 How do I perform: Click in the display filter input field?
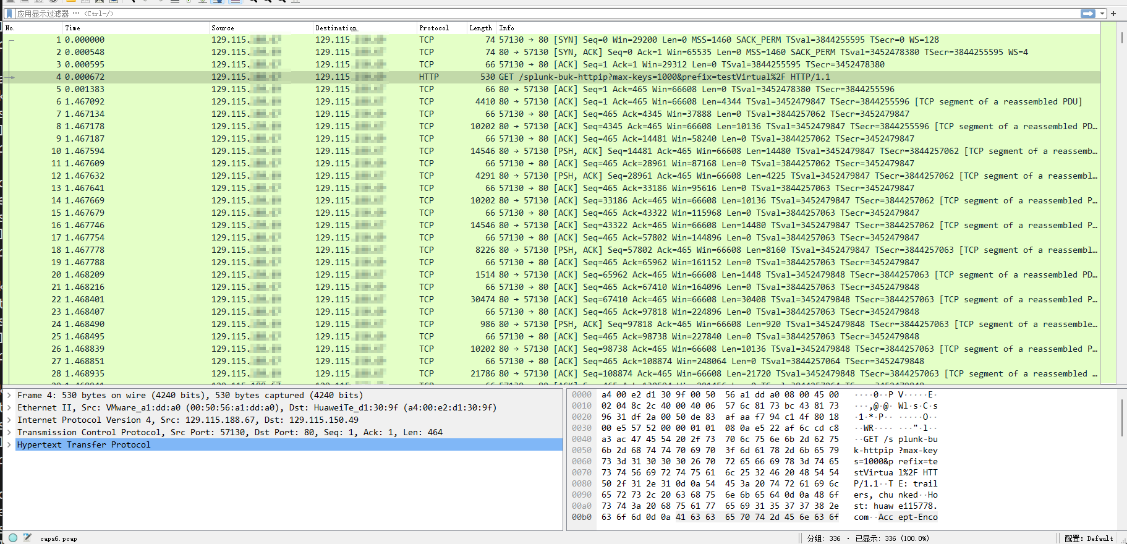[500, 14]
